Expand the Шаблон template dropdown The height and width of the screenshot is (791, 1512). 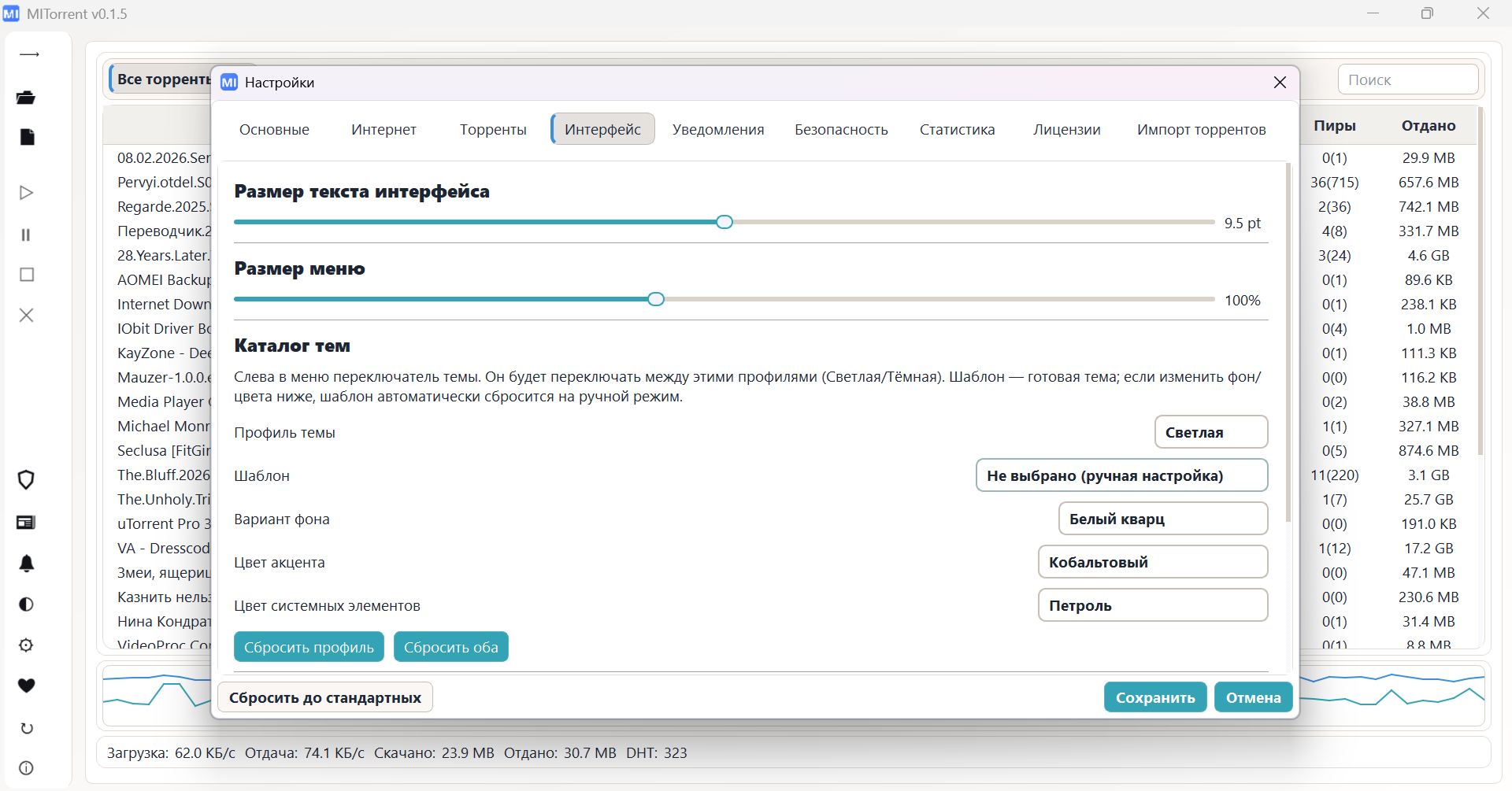point(1121,475)
